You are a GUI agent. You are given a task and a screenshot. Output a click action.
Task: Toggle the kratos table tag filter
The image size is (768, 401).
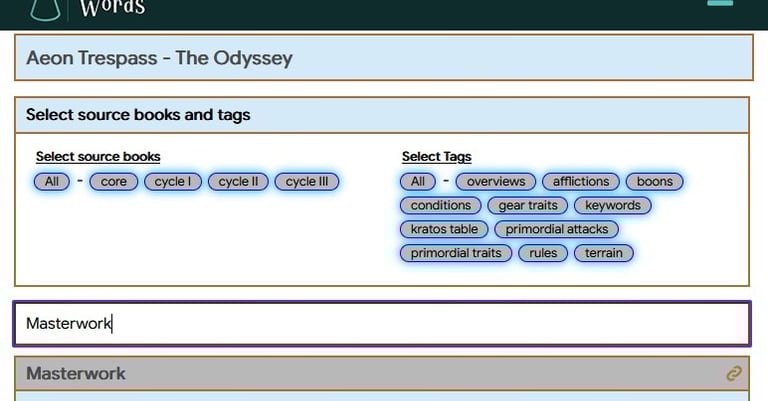pyautogui.click(x=444, y=229)
